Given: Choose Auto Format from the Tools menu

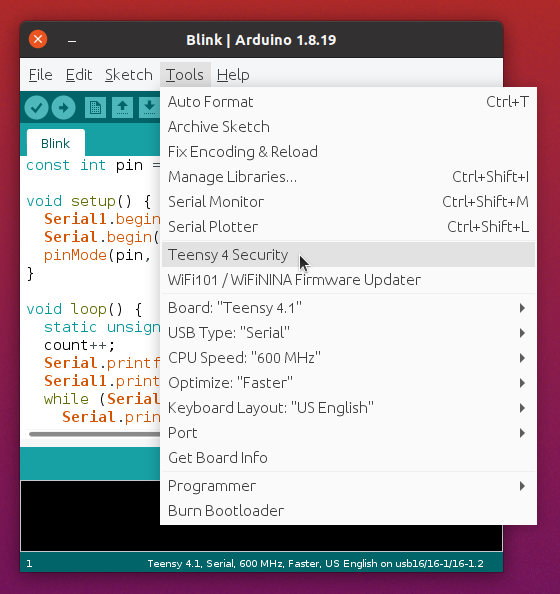Looking at the screenshot, I should [x=348, y=102].
